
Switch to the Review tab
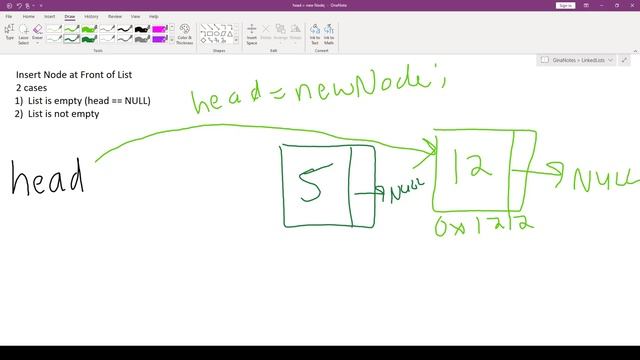tap(115, 16)
